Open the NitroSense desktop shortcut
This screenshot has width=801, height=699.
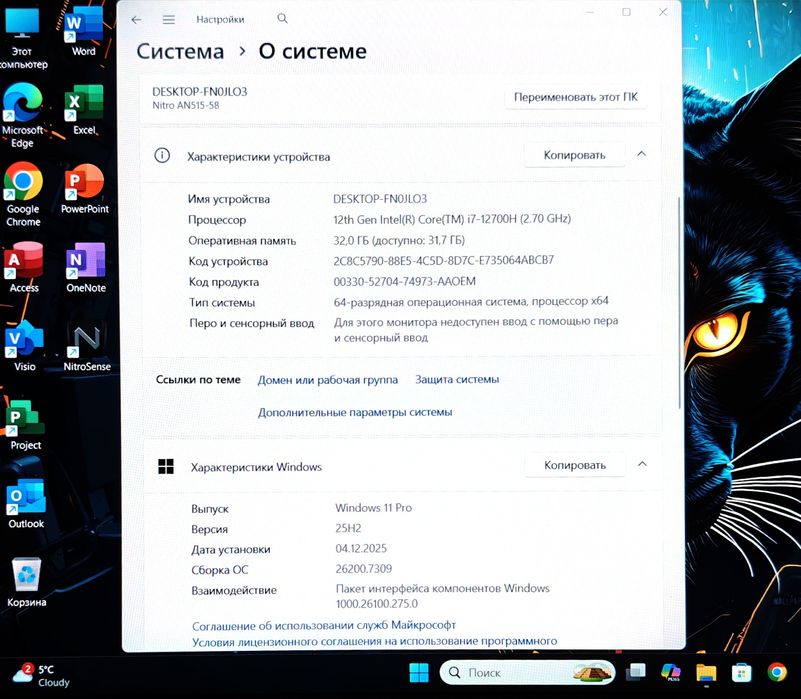86,347
